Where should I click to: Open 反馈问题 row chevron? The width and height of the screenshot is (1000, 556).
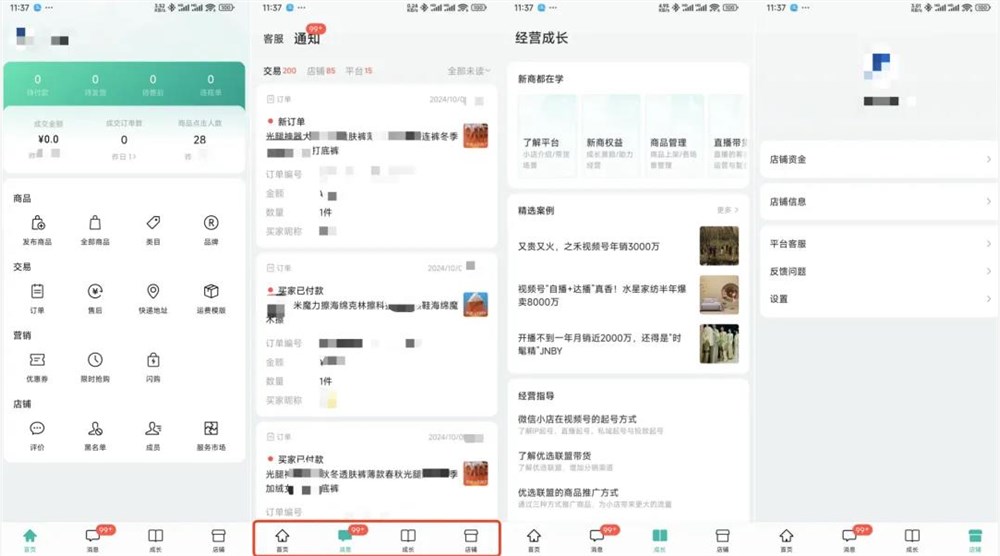tap(989, 271)
